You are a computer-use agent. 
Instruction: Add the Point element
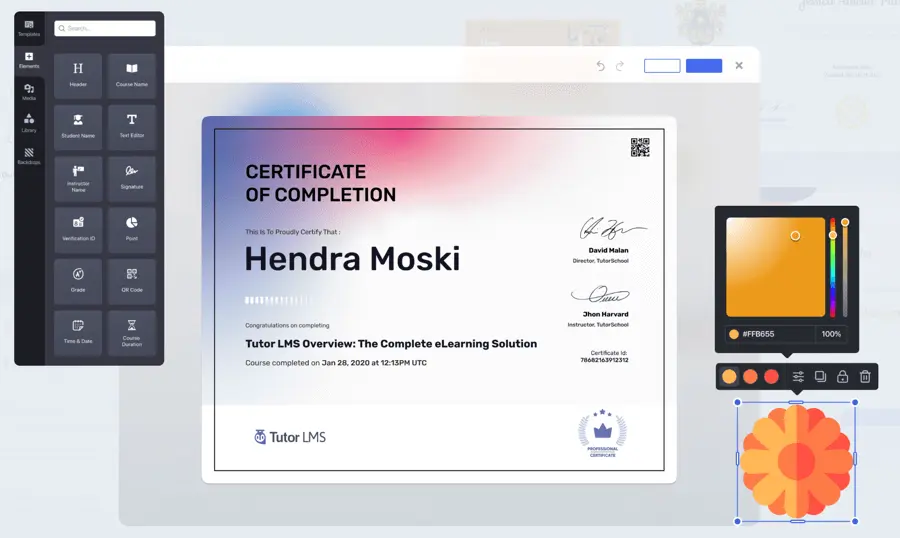coord(131,230)
